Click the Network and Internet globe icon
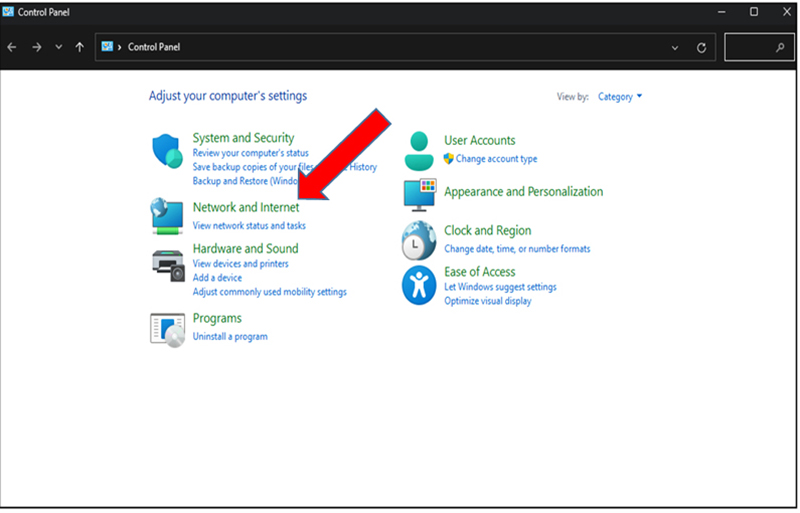Image resolution: width=800 pixels, height=513 pixels. pos(167,216)
